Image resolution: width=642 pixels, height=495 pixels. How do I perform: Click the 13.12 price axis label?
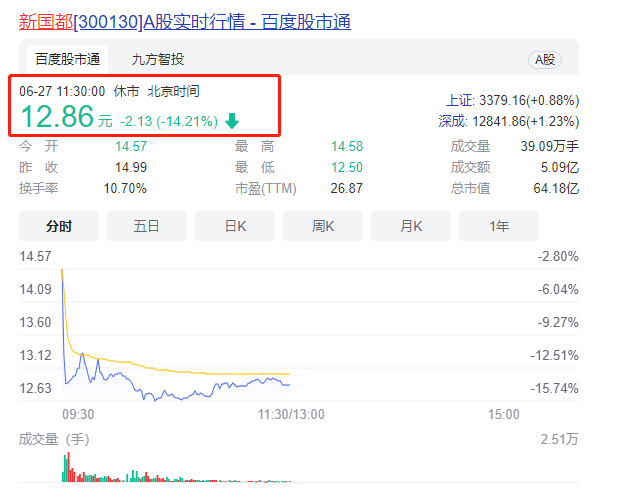click(x=36, y=355)
